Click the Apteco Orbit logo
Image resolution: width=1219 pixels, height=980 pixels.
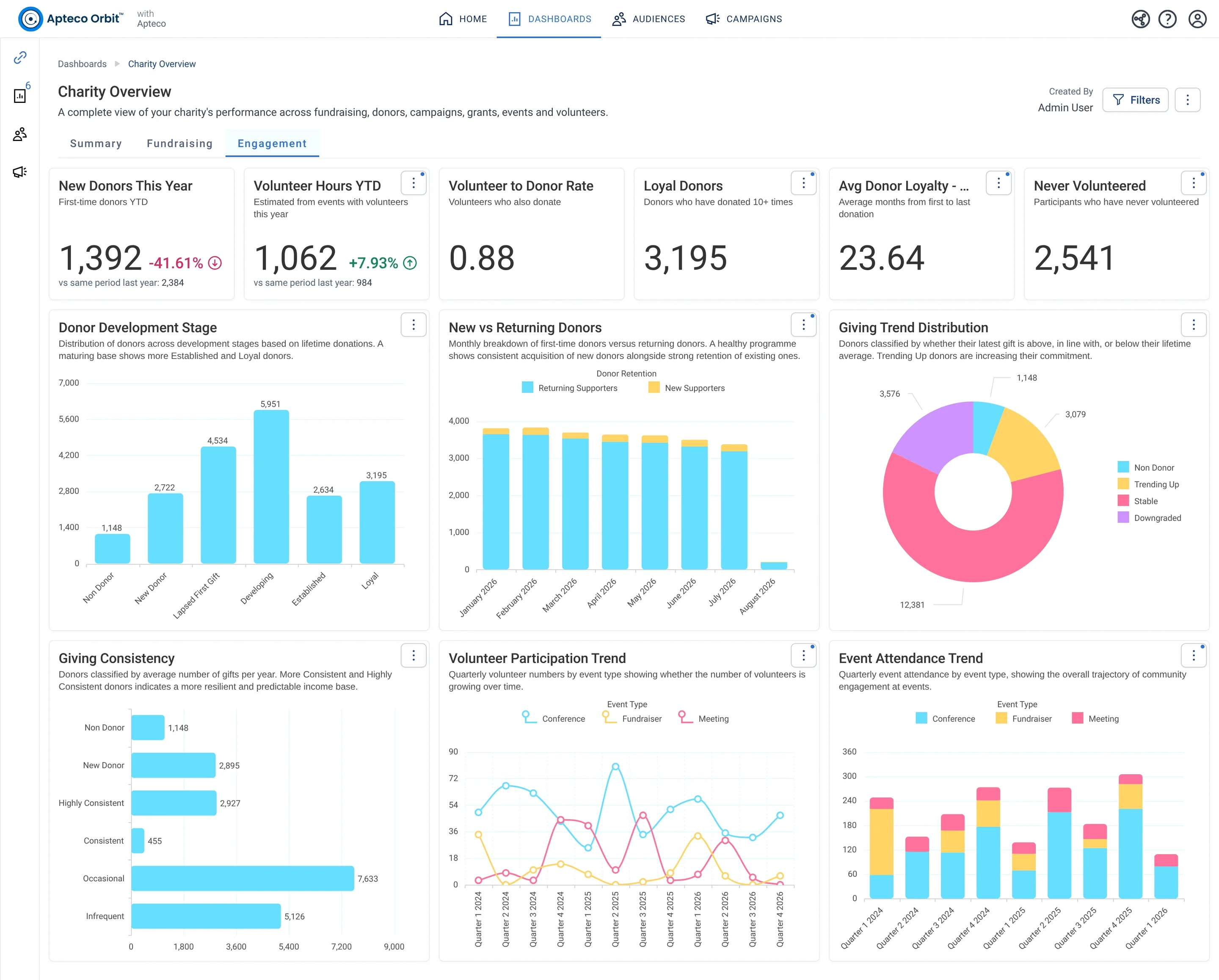click(x=71, y=19)
